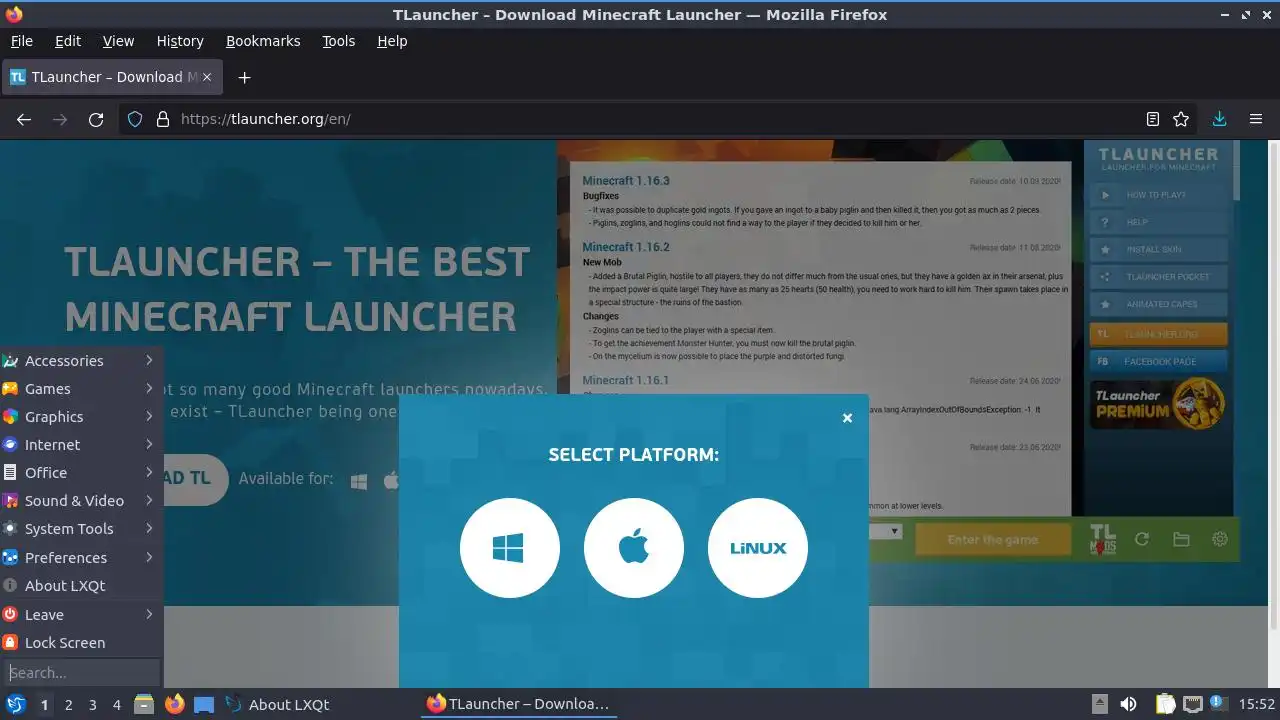Click the Enter the game button
This screenshot has height=720, width=1280.
(x=992, y=540)
